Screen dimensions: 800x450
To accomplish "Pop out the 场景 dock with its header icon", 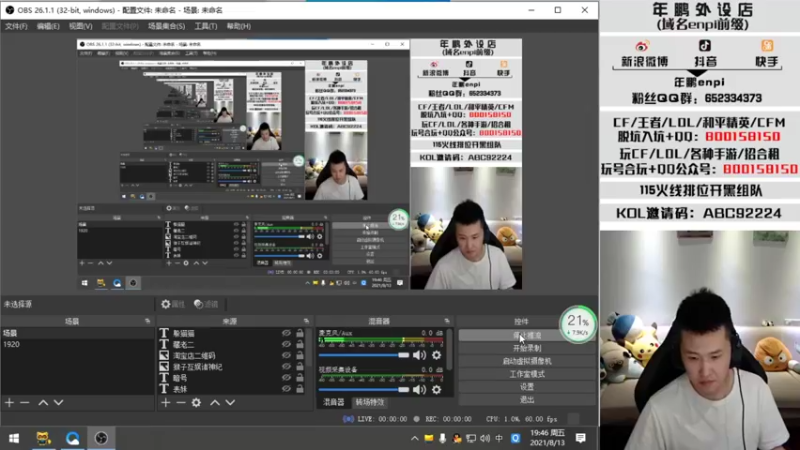I will (147, 321).
